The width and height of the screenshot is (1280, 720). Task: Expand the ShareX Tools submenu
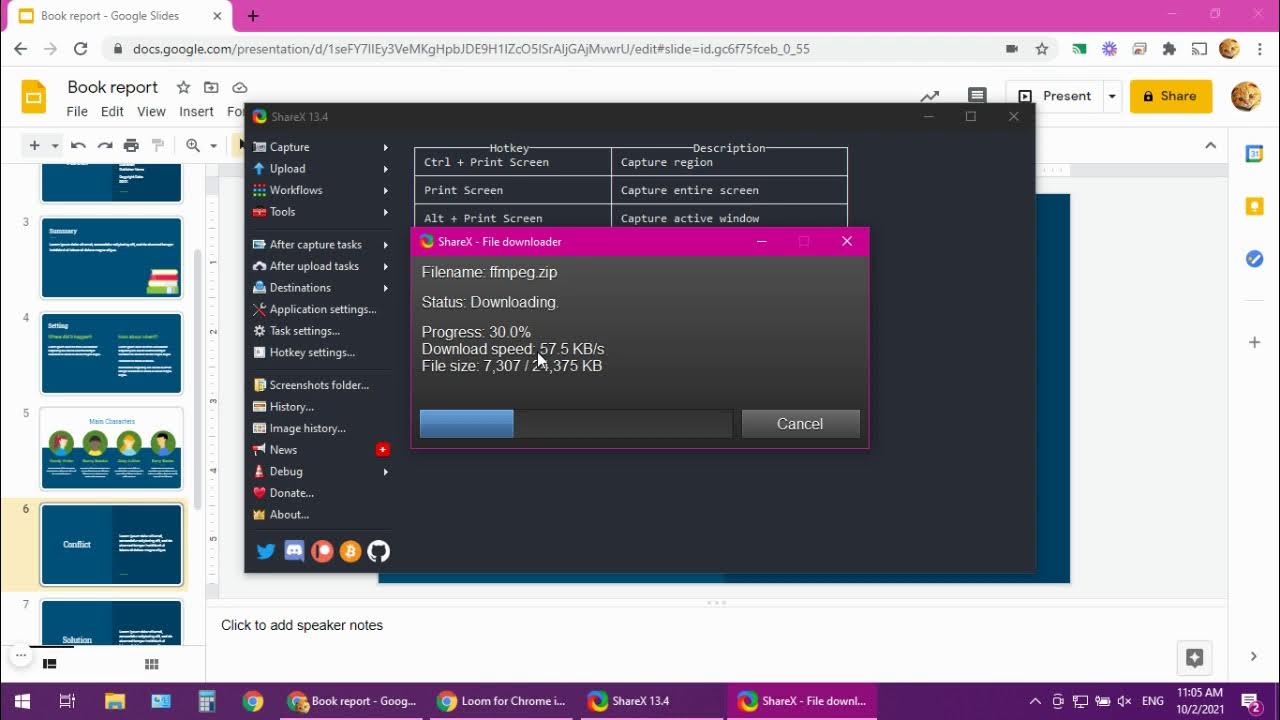click(385, 212)
